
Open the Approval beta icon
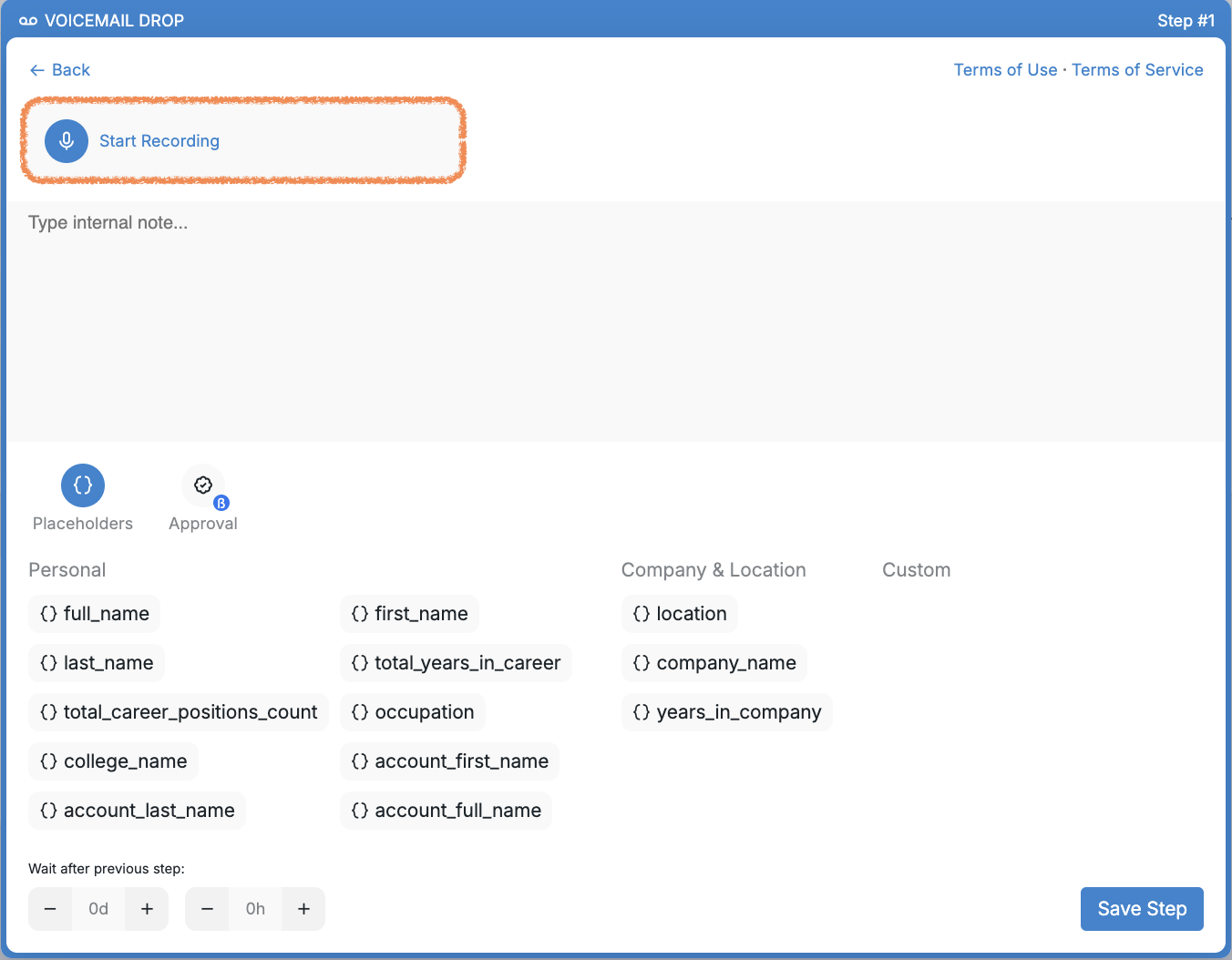click(203, 486)
